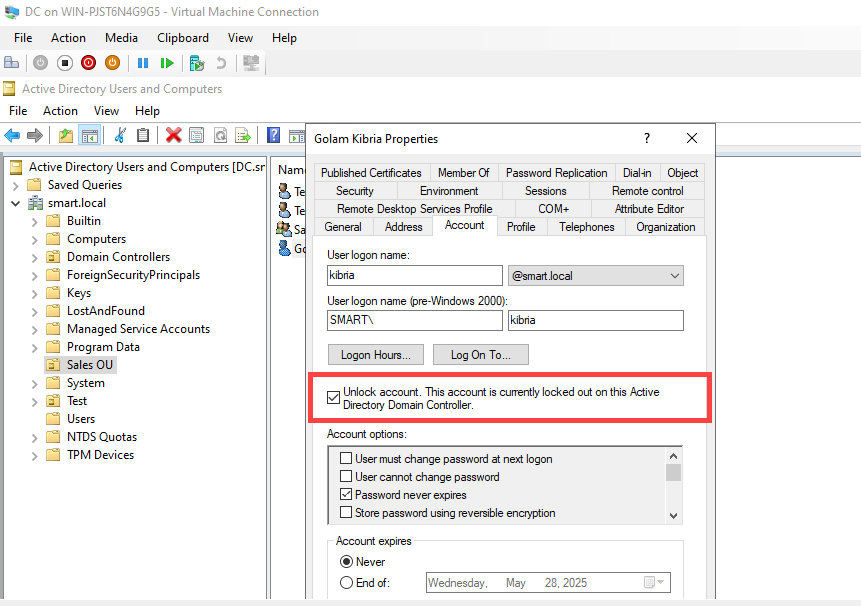The image size is (861, 606).
Task: Open the Clipboard menu of VM Connection
Action: (x=183, y=38)
